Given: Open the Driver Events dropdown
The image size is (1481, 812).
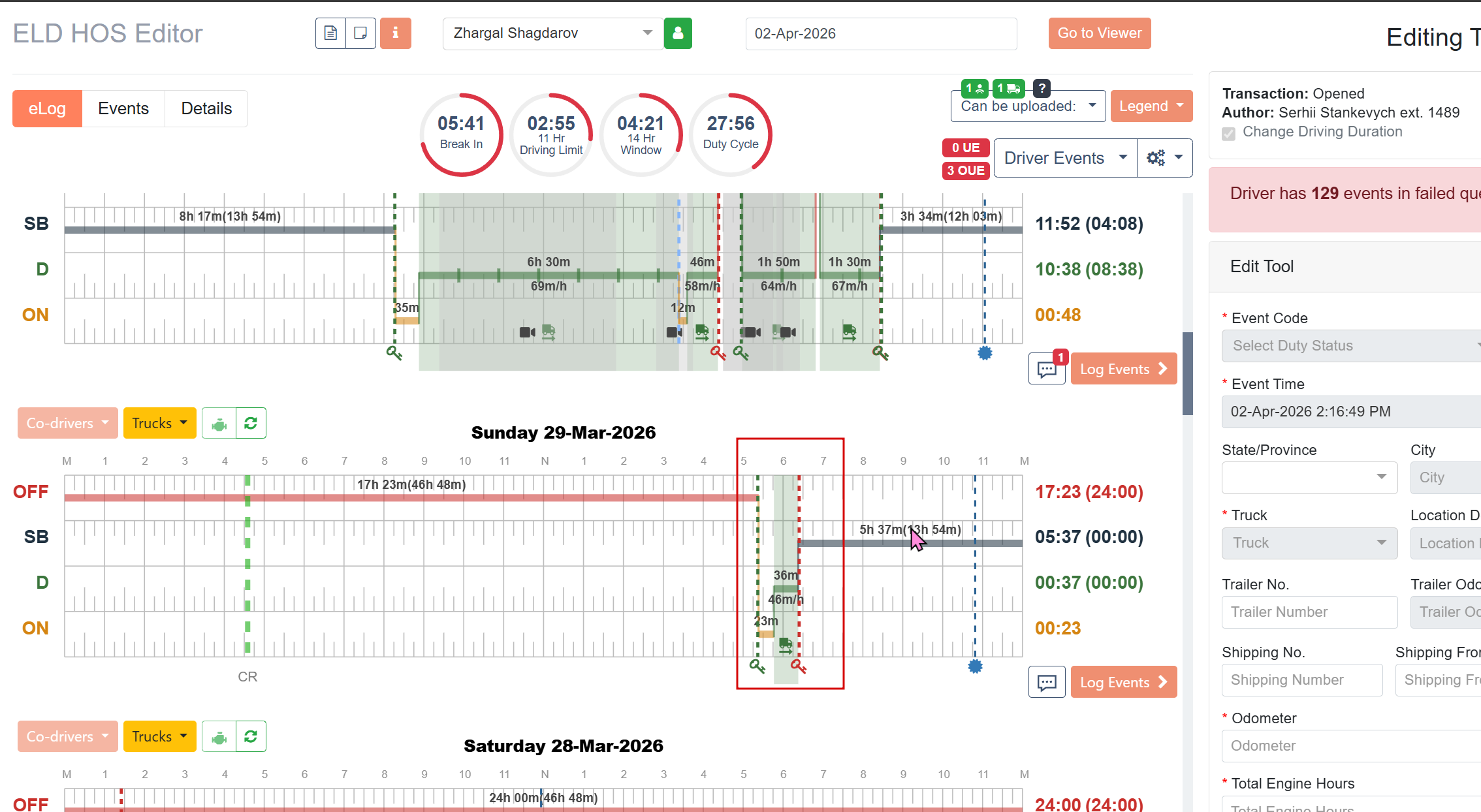Looking at the screenshot, I should coord(1065,158).
